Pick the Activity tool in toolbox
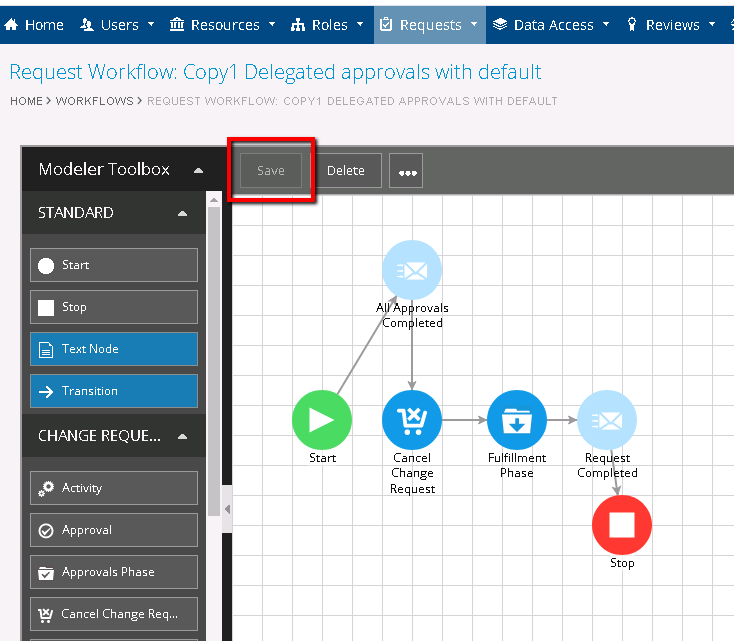 114,488
